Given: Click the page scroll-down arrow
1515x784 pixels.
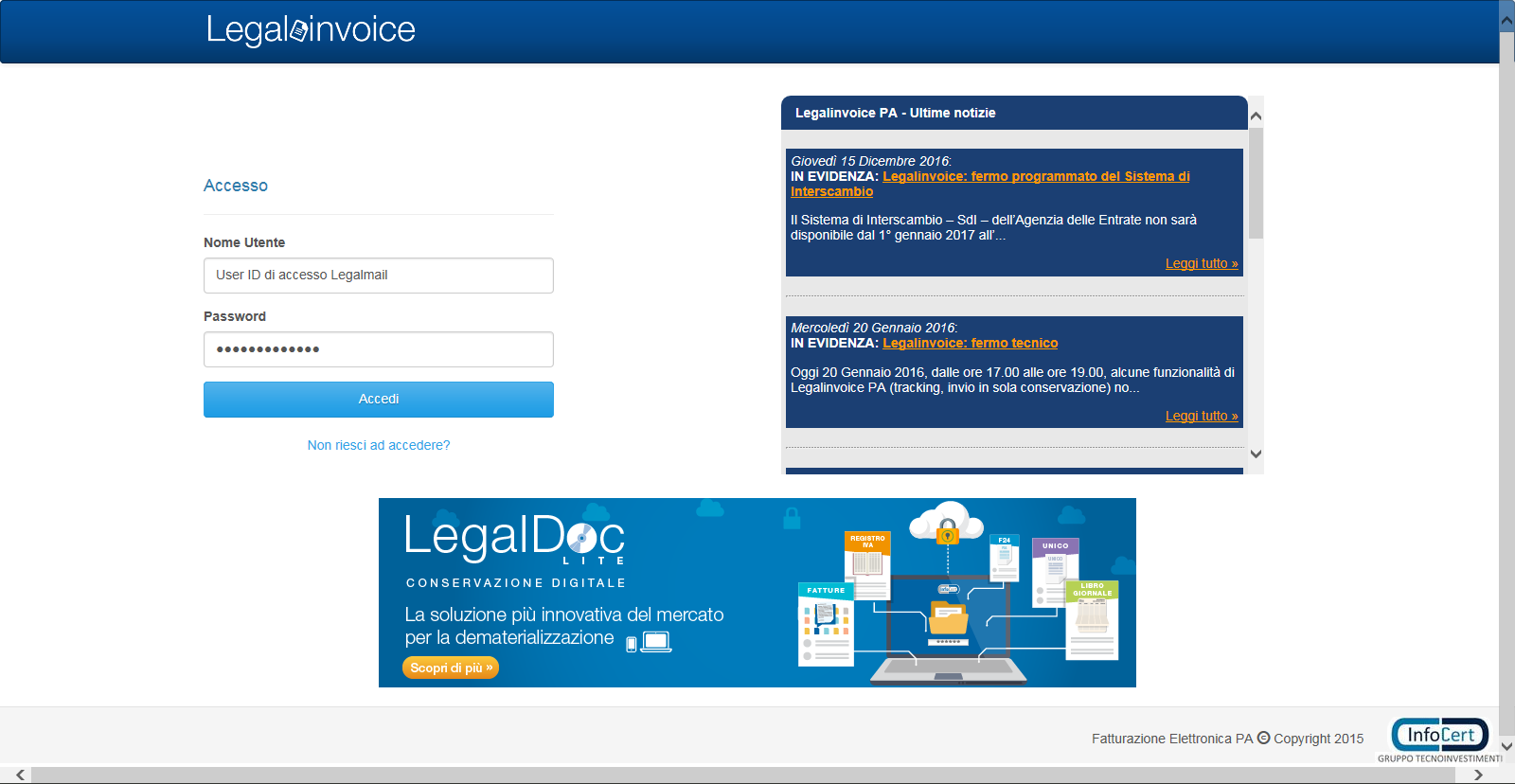Looking at the screenshot, I should [x=1506, y=747].
